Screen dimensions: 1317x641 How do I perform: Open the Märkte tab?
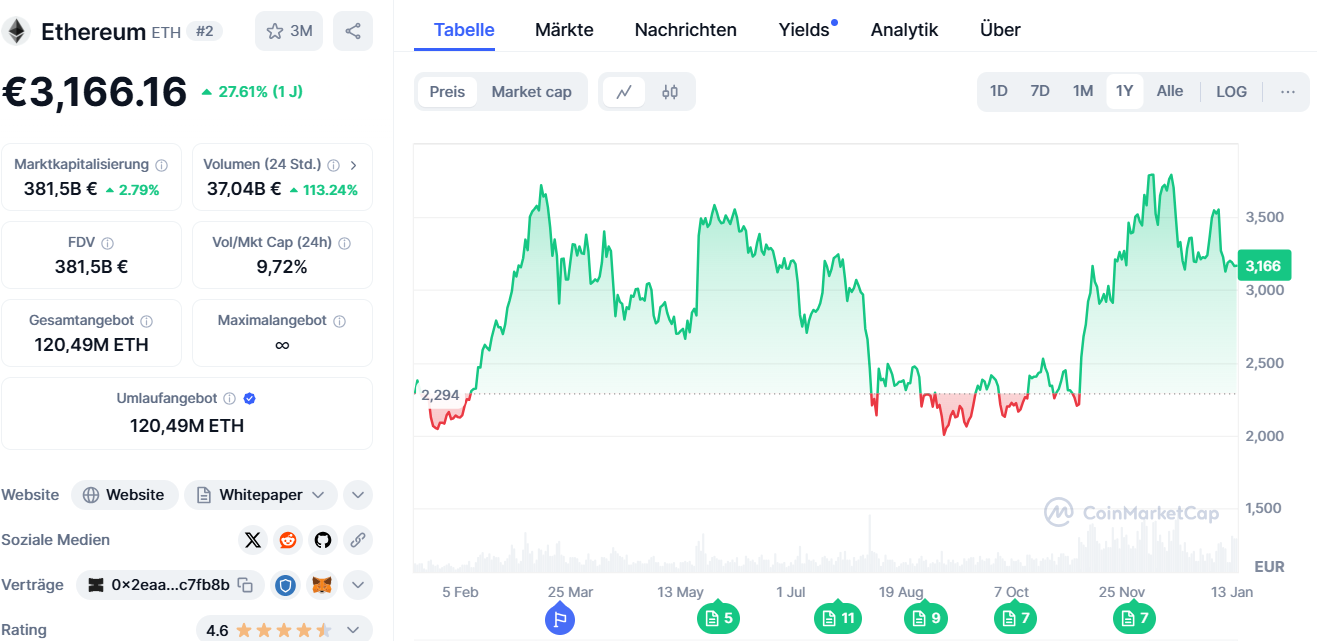[x=564, y=30]
